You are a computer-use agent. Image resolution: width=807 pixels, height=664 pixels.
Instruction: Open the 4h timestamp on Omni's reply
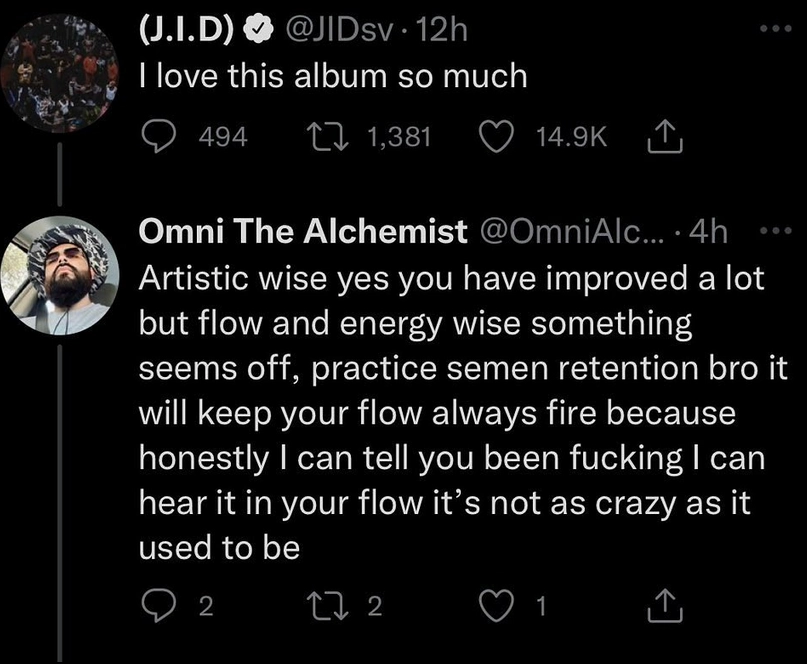coord(710,232)
